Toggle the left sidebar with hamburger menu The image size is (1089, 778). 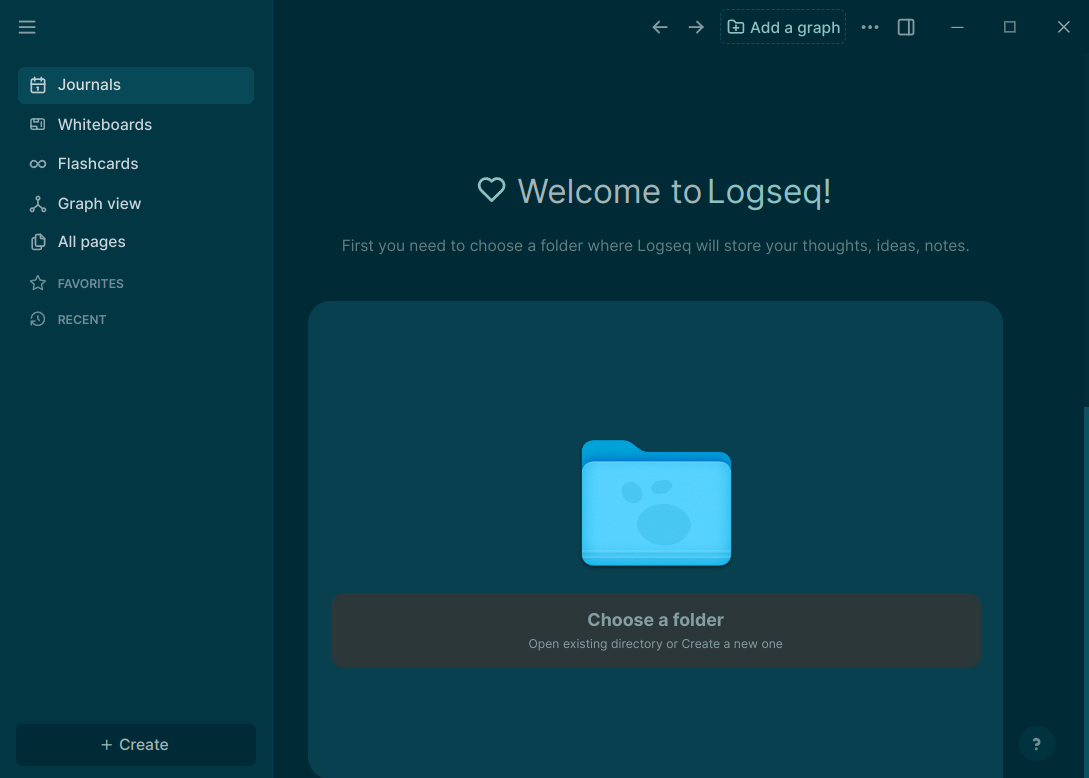(x=27, y=27)
